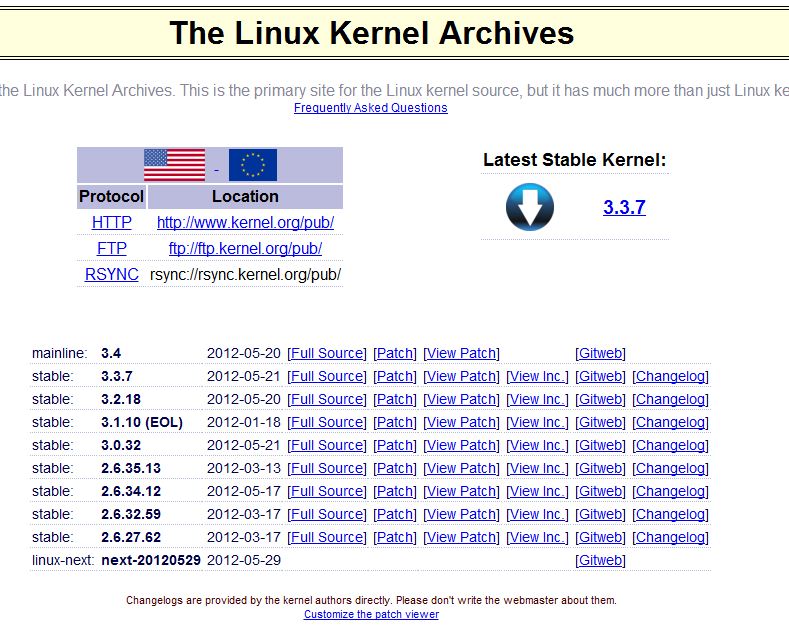The image size is (789, 639).
Task: Open View Inc. for stable 2.6.27.62
Action: (537, 537)
